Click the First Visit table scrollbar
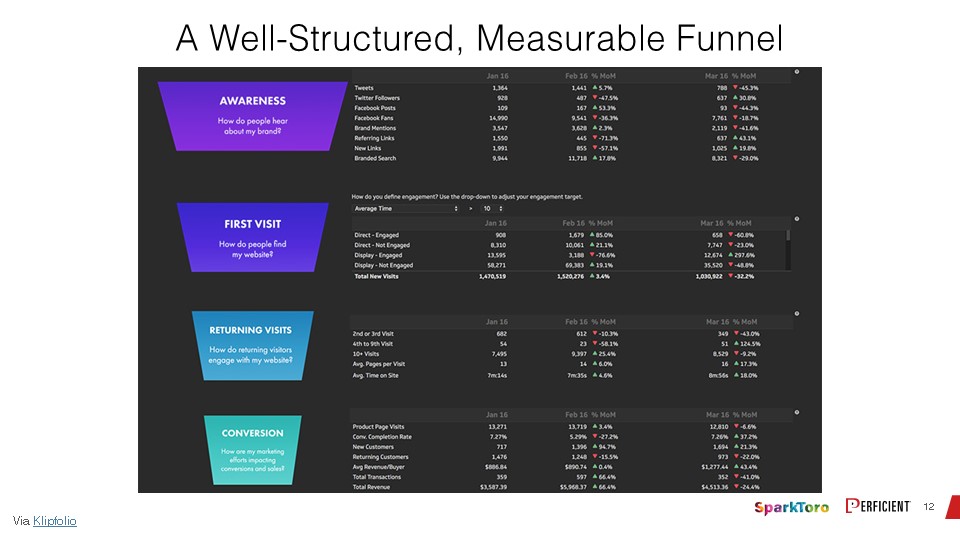 [788, 249]
